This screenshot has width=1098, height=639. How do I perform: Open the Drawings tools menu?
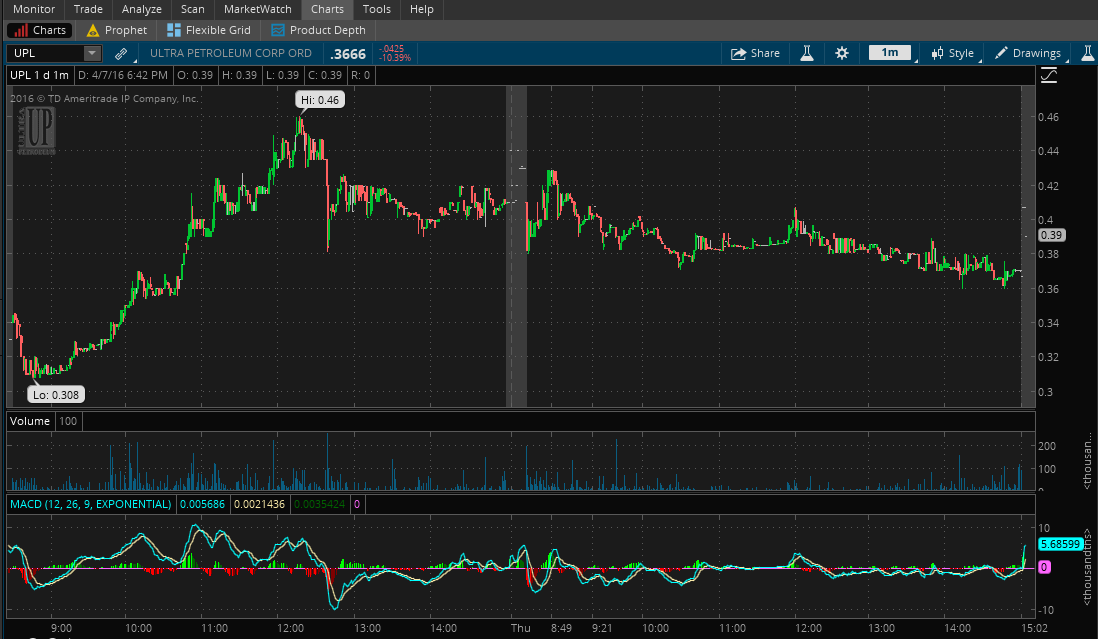pos(1027,53)
